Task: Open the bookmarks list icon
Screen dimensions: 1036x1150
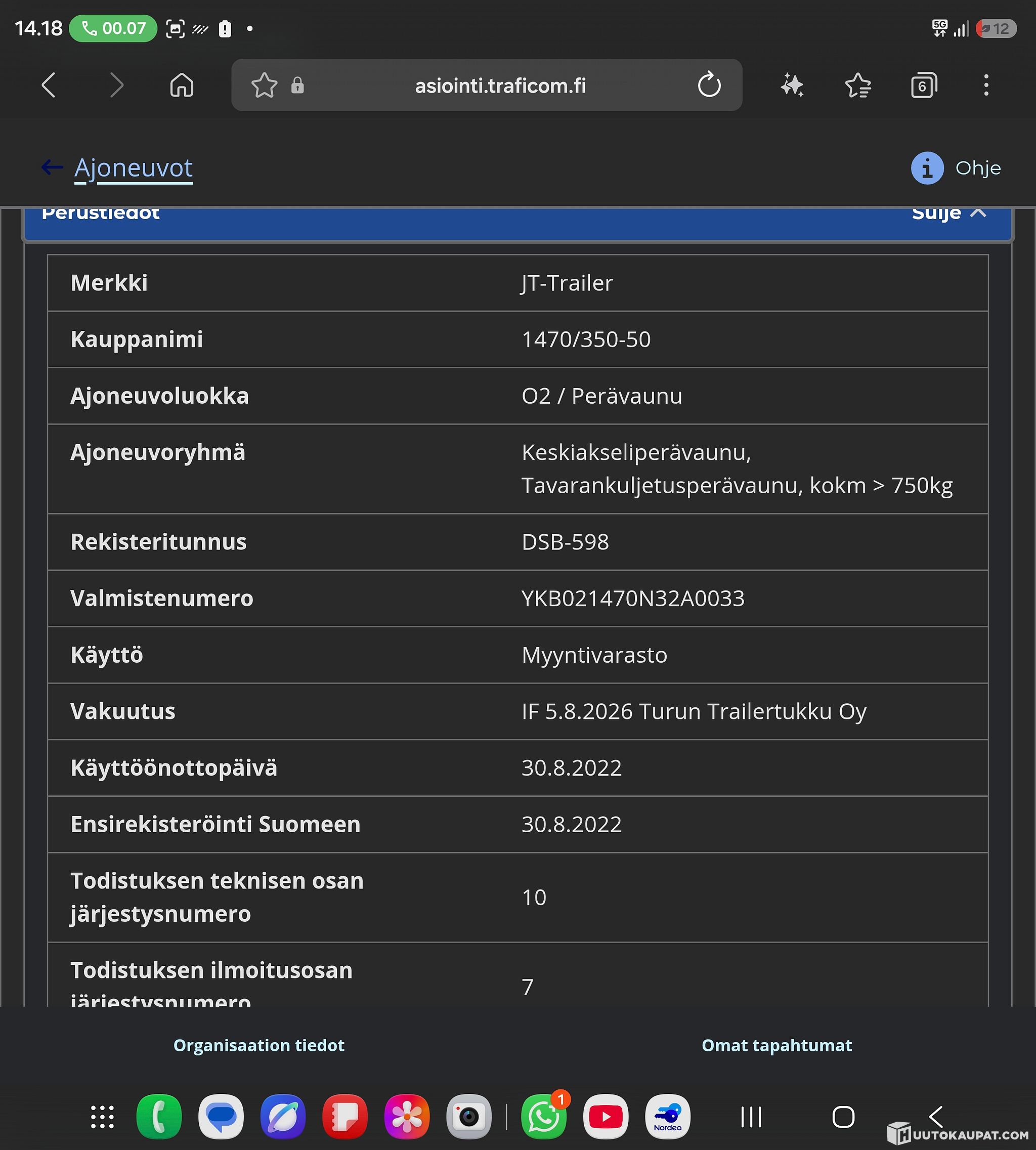Action: click(858, 86)
